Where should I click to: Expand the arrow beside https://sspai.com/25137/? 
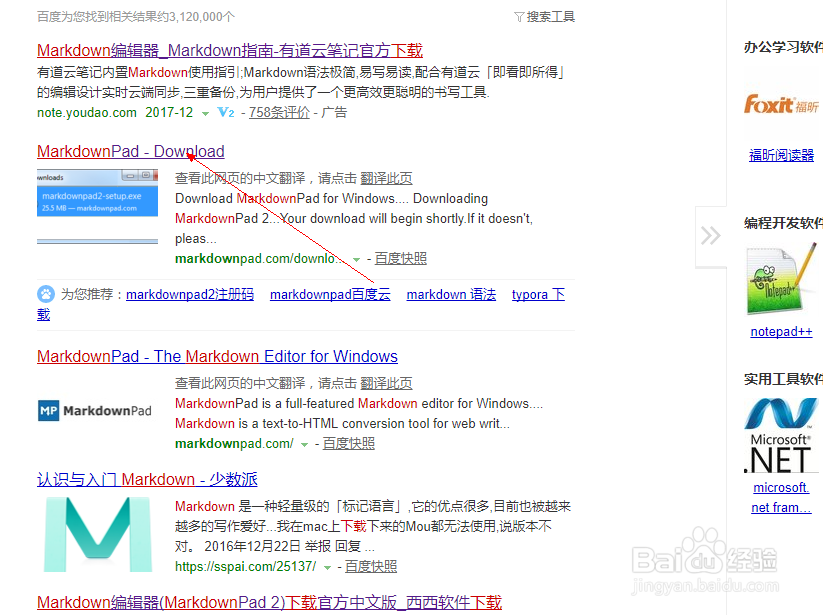(328, 567)
